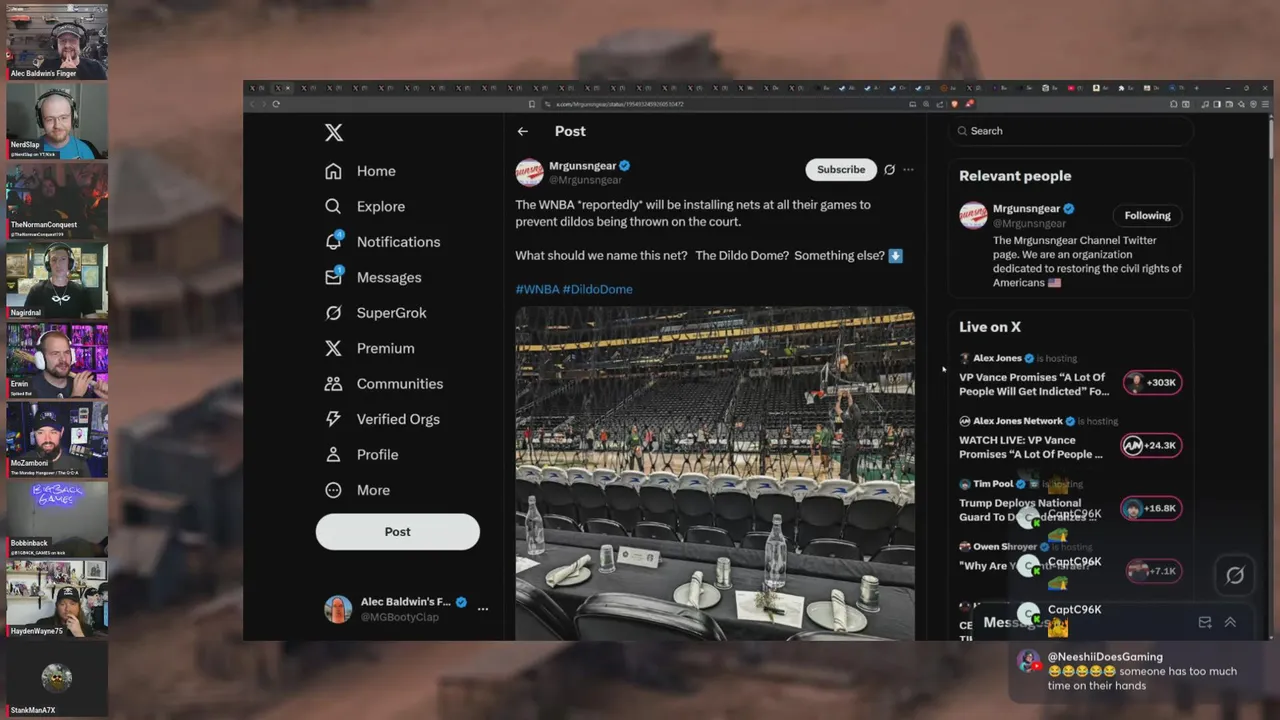Viewport: 1280px width, 720px height.
Task: Click the Grok explain icon beside Subscribe
Action: pyautogui.click(x=889, y=170)
